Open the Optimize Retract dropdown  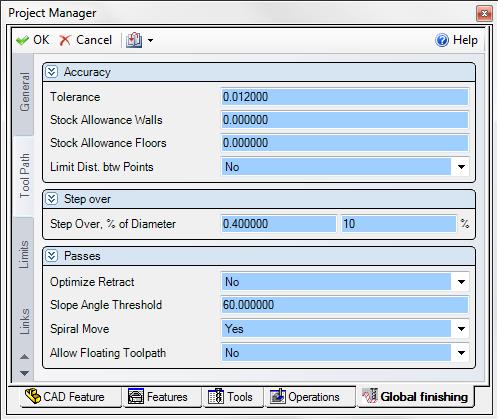(x=461, y=282)
